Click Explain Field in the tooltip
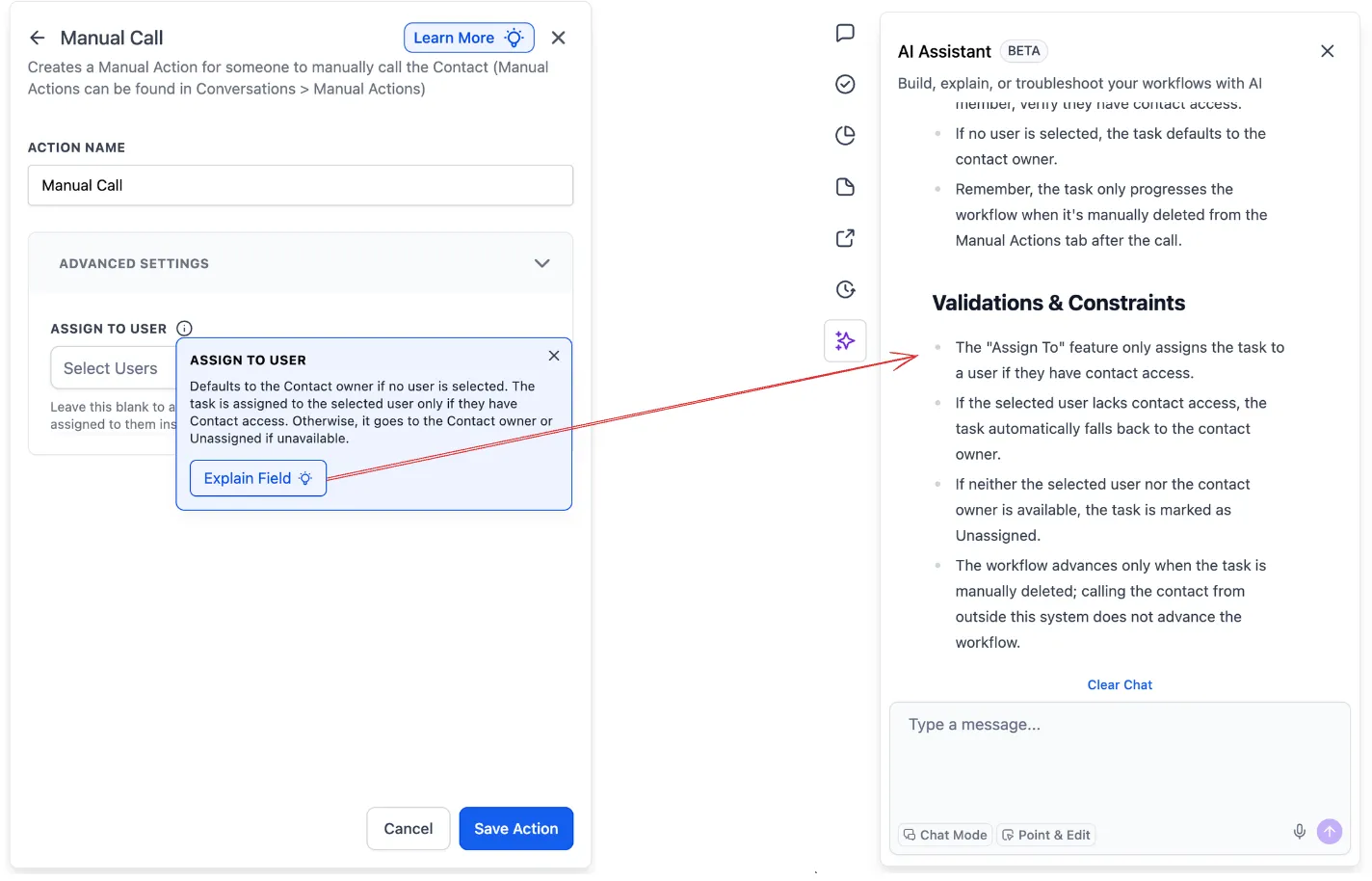 tap(257, 478)
